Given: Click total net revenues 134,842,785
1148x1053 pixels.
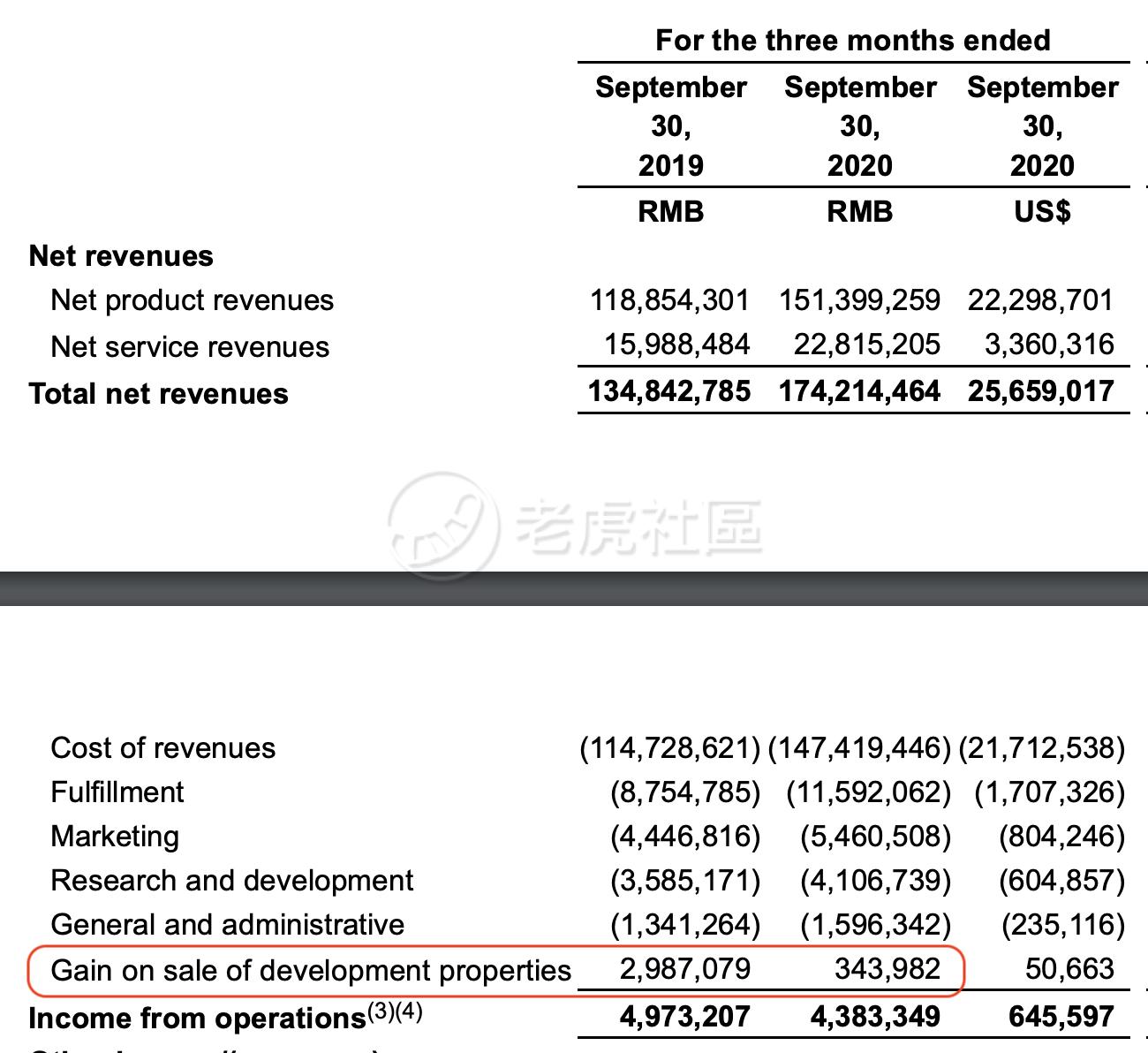Looking at the screenshot, I should [669, 391].
